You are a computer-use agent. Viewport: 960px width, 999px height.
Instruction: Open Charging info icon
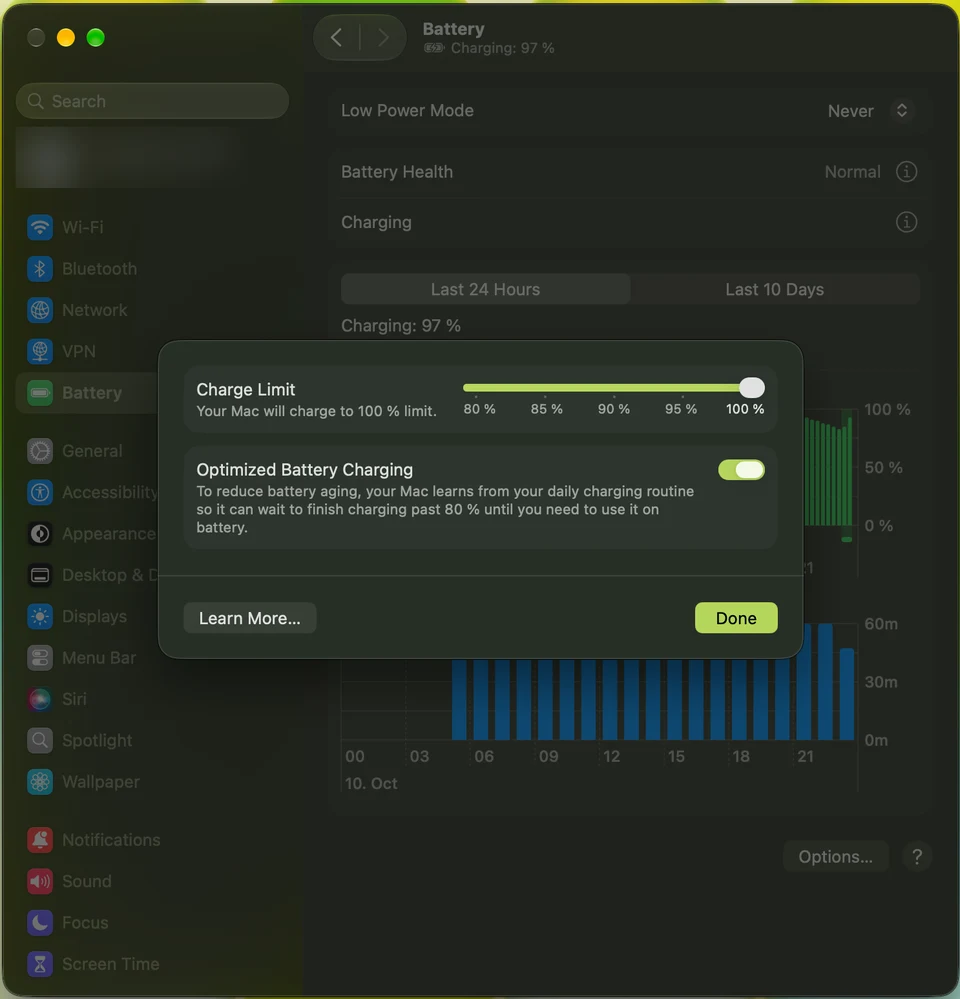(x=906, y=222)
